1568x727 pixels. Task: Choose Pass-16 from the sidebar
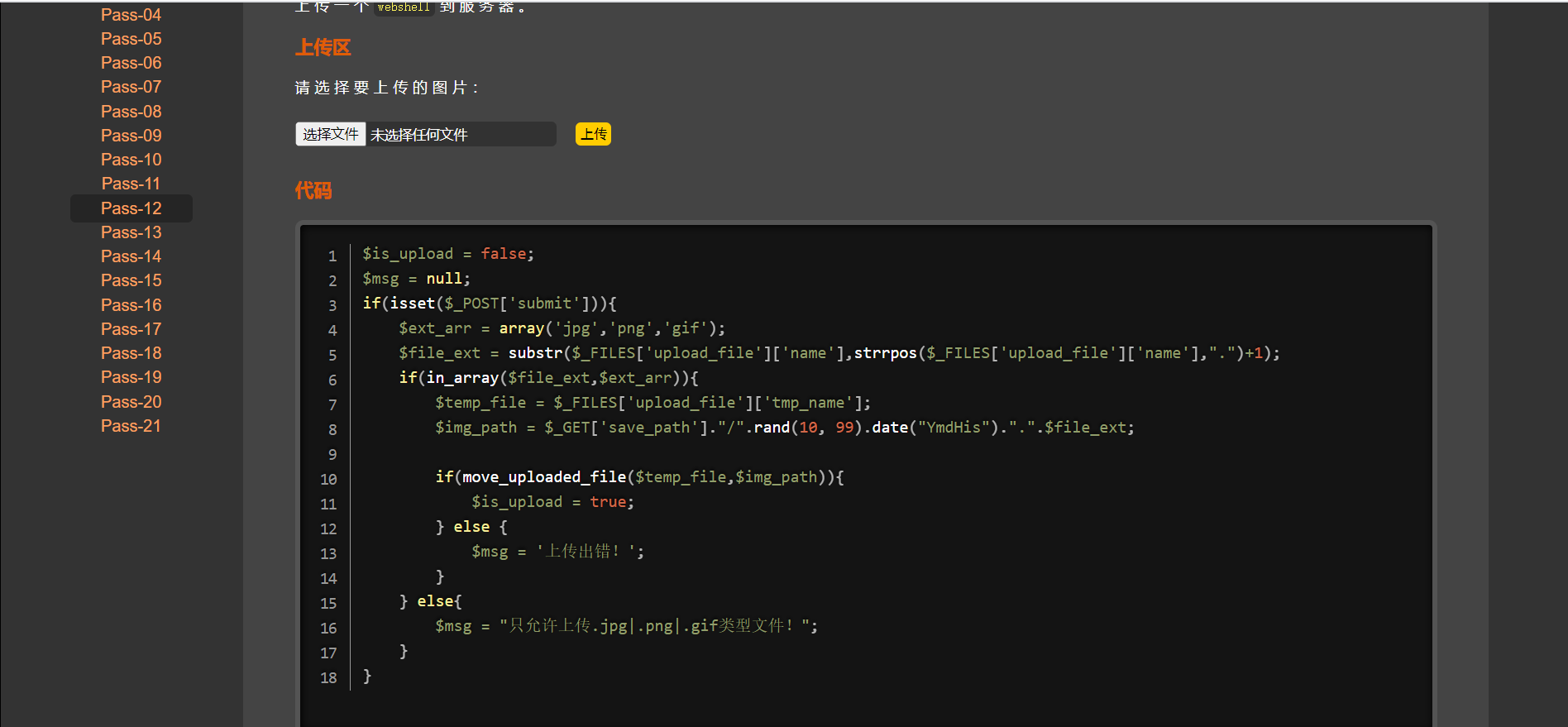[131, 305]
